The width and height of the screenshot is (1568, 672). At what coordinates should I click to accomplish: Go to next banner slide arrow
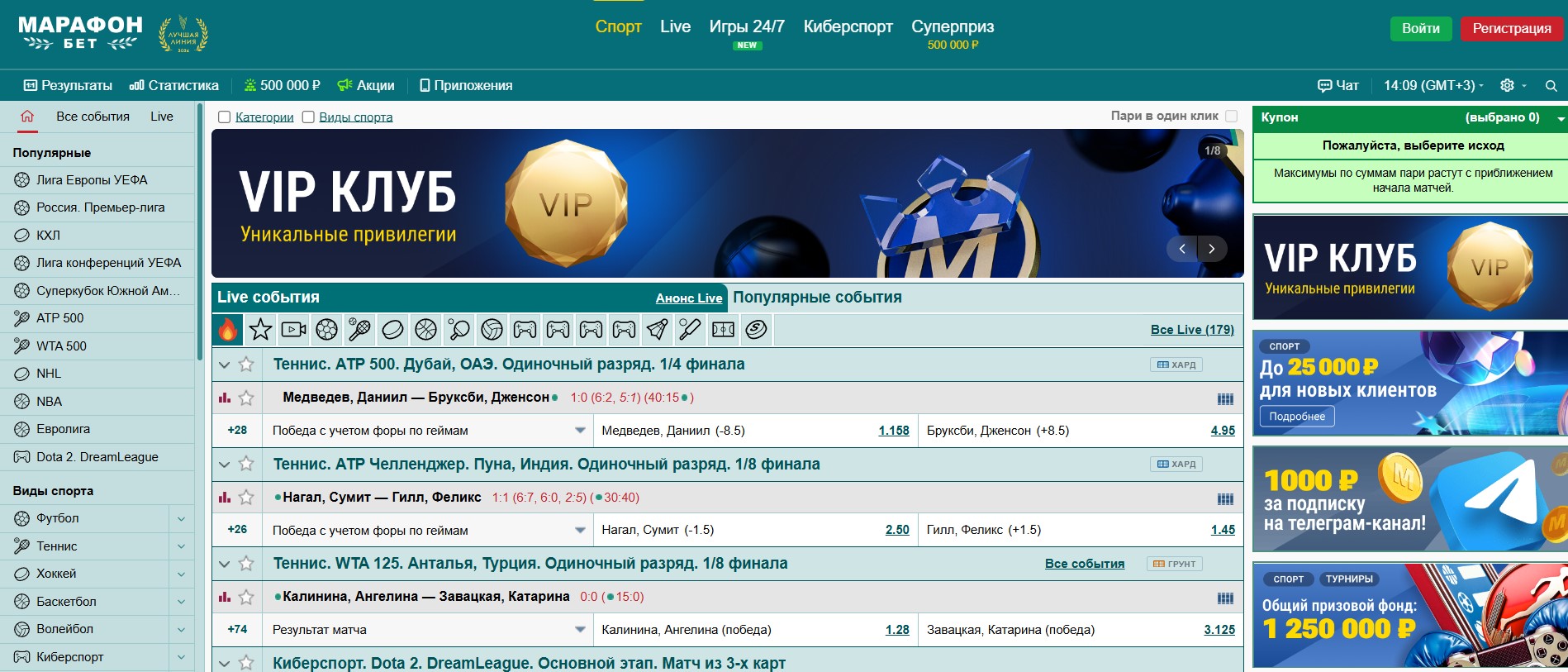point(1212,248)
